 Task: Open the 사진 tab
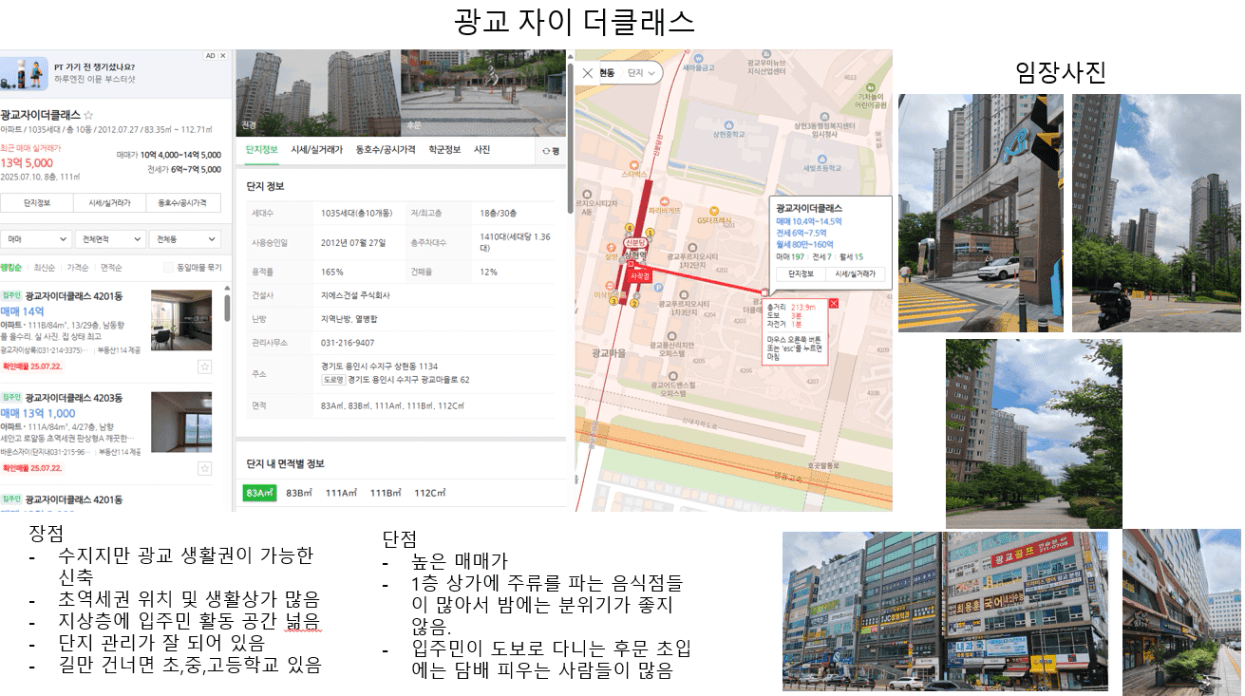(482, 150)
